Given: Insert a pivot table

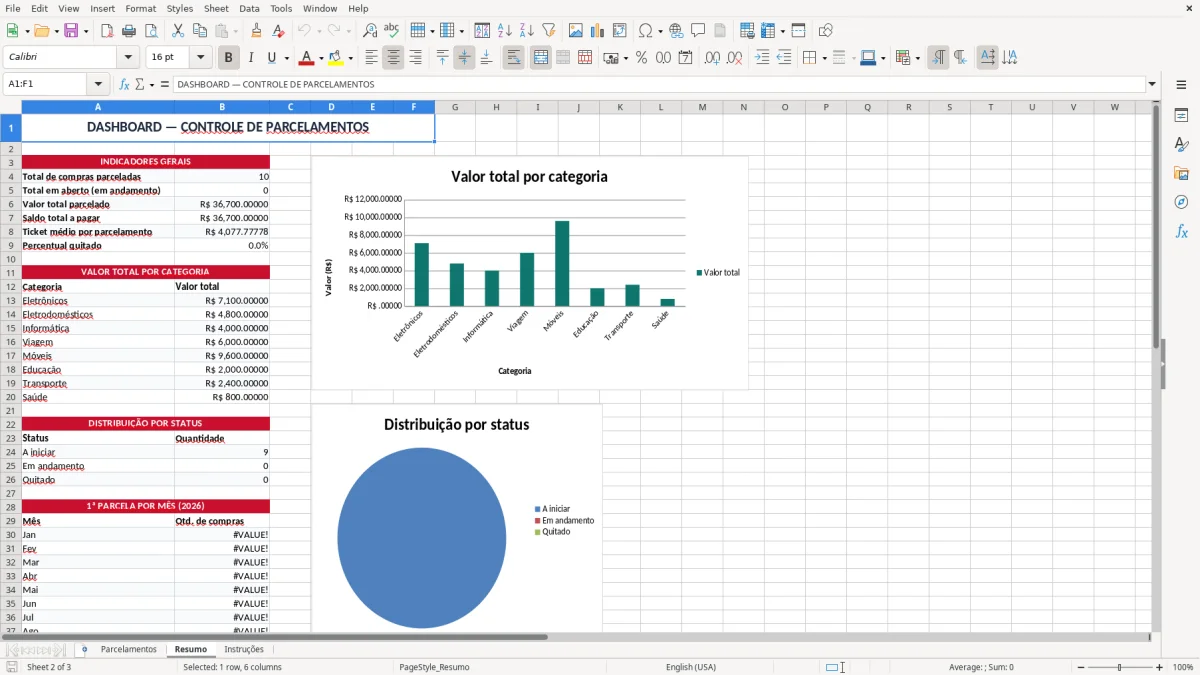Looking at the screenshot, I should click(x=620, y=31).
